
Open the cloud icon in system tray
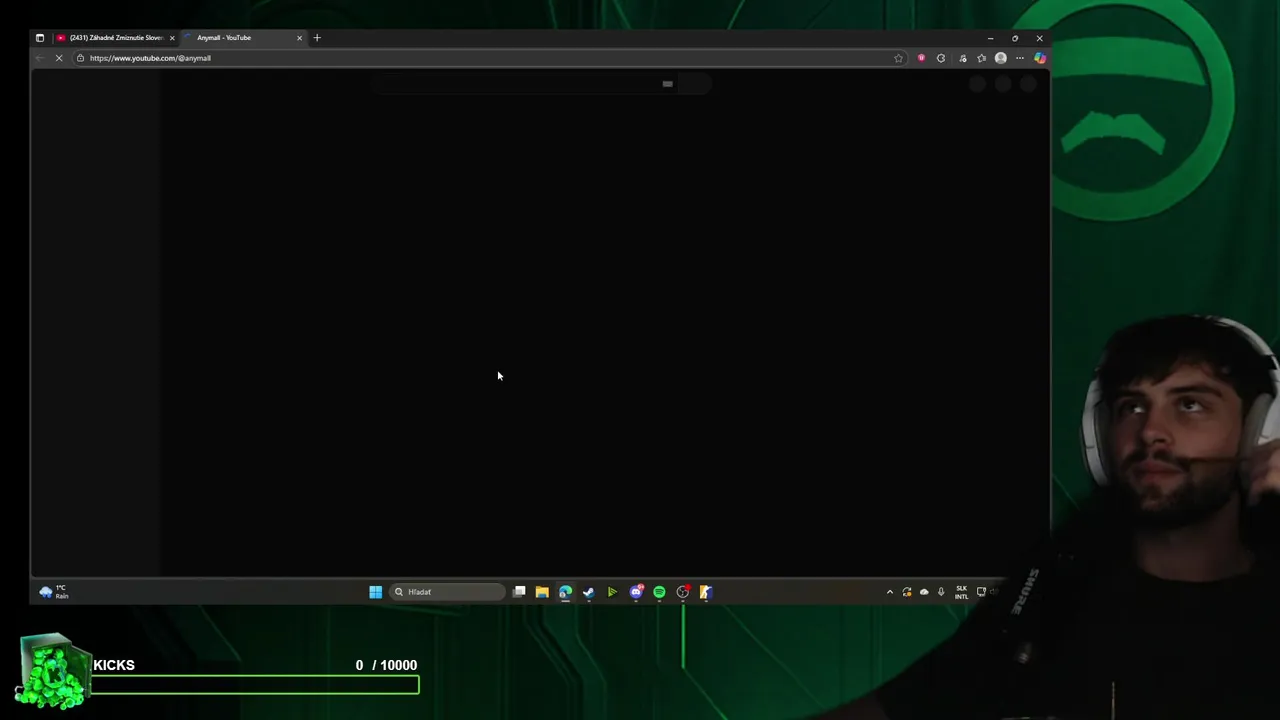[x=924, y=592]
